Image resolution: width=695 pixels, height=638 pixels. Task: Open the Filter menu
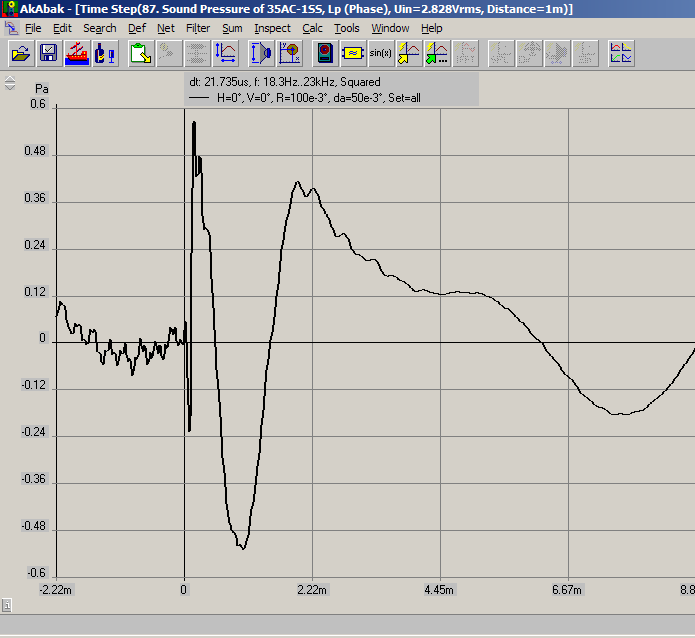tap(198, 28)
